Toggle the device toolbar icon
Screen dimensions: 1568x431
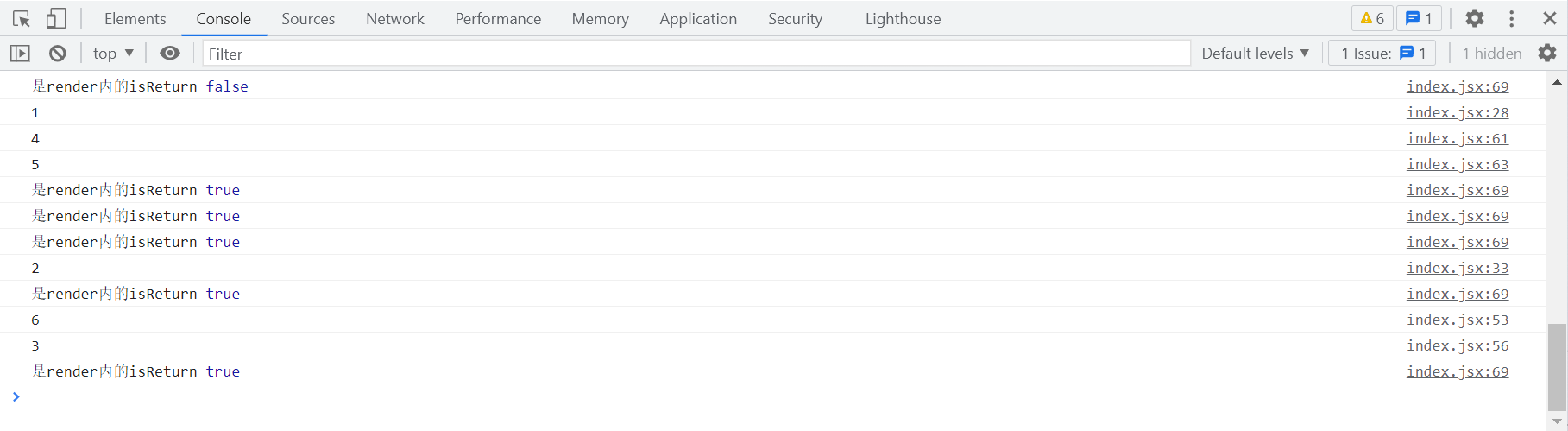click(x=56, y=19)
